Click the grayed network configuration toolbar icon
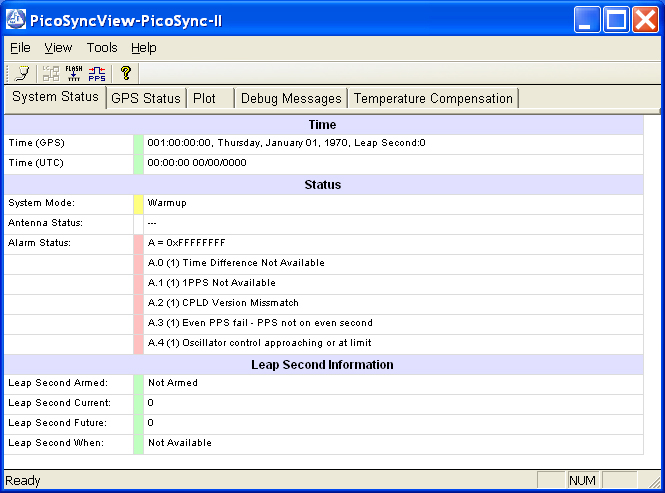The height and width of the screenshot is (493, 665). point(51,73)
